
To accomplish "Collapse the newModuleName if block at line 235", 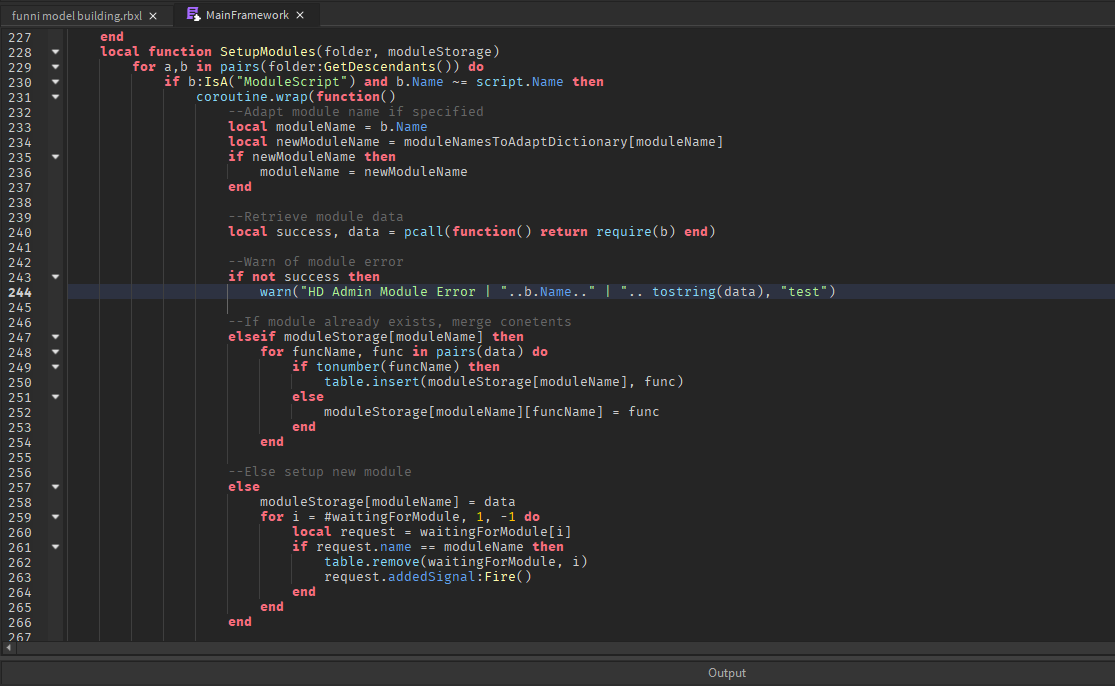I will click(x=55, y=156).
